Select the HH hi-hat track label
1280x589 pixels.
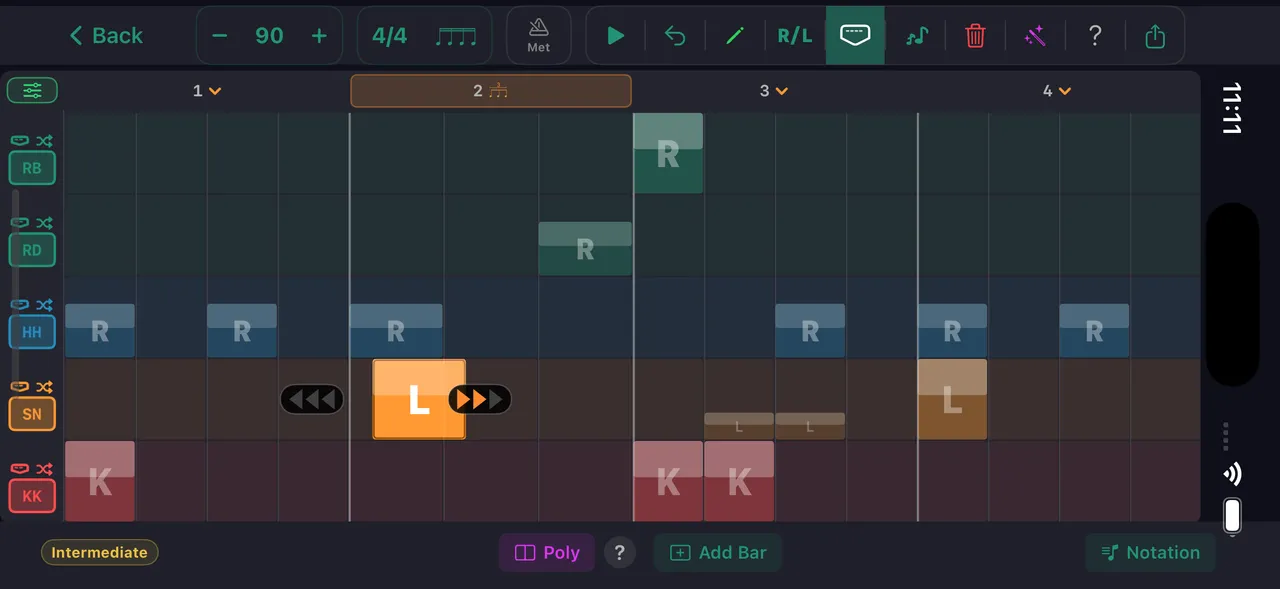pyautogui.click(x=32, y=332)
